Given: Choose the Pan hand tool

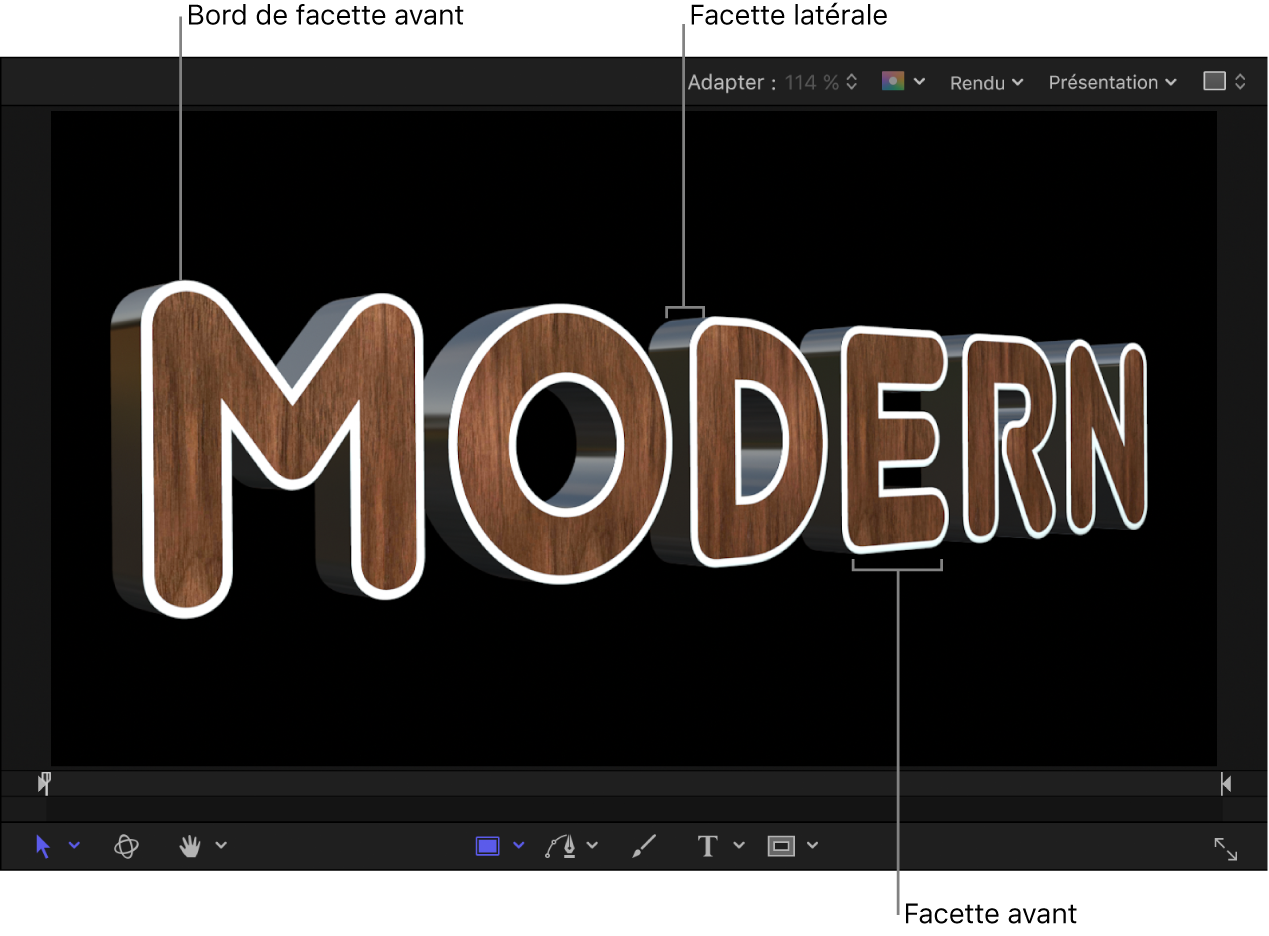Looking at the screenshot, I should [189, 845].
